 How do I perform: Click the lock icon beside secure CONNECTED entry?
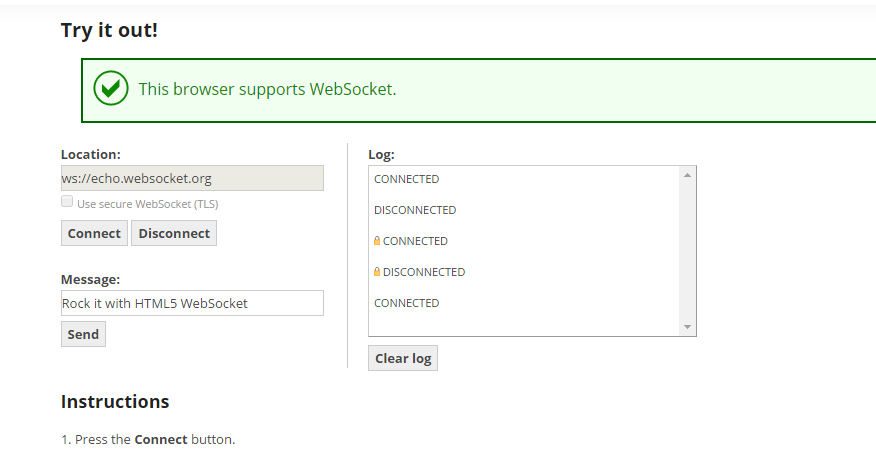(x=377, y=241)
